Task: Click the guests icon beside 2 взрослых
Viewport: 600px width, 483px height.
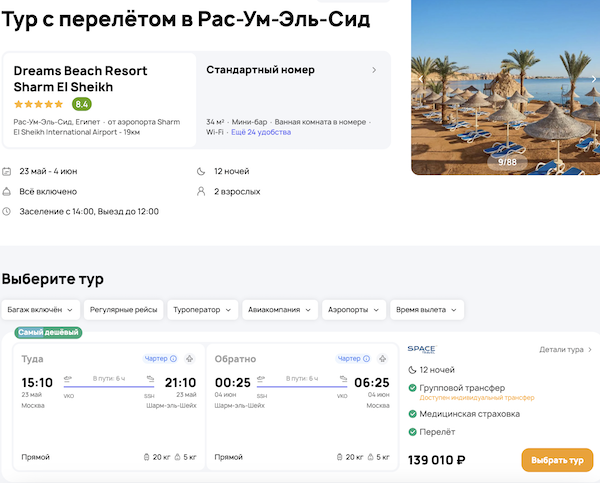Action: point(201,191)
